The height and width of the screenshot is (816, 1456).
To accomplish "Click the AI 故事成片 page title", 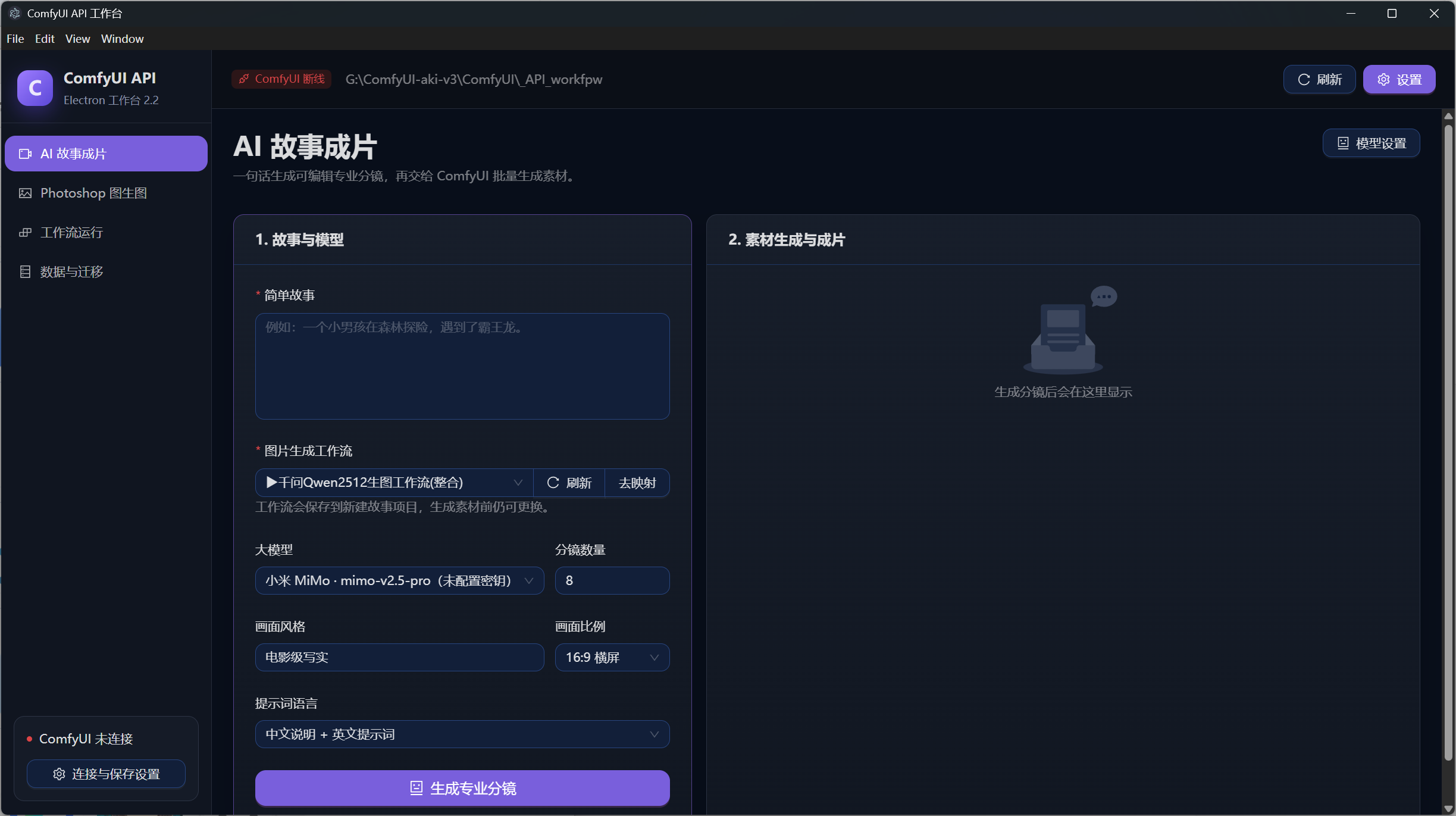I will tap(305, 147).
